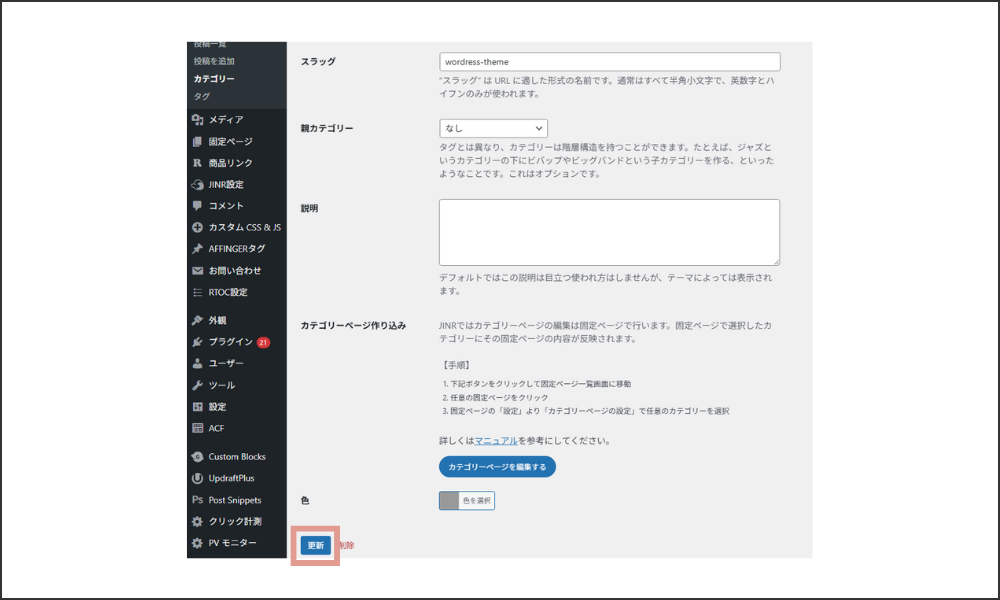Open the 親カテゴリー dropdown showing なし
Screen dimensions: 1000x600
point(493,128)
